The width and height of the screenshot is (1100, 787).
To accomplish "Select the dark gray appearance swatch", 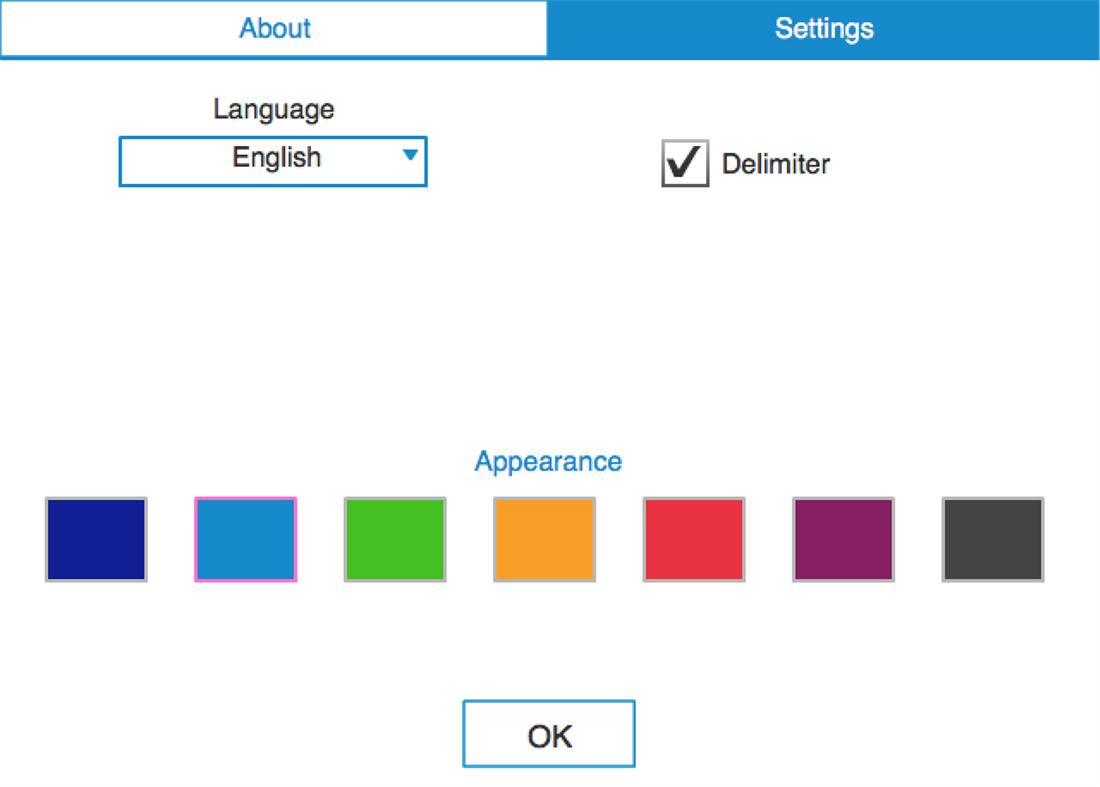I will 992,539.
